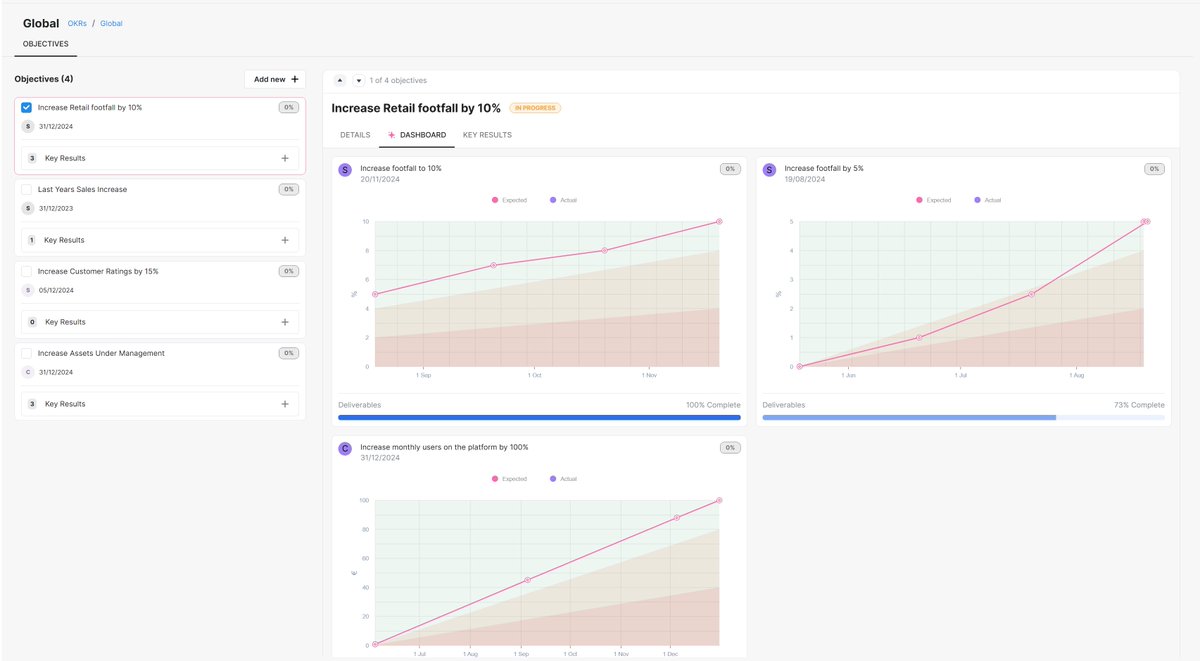Go to the previous objective with the up arrow
The height and width of the screenshot is (661, 1200).
(x=340, y=80)
